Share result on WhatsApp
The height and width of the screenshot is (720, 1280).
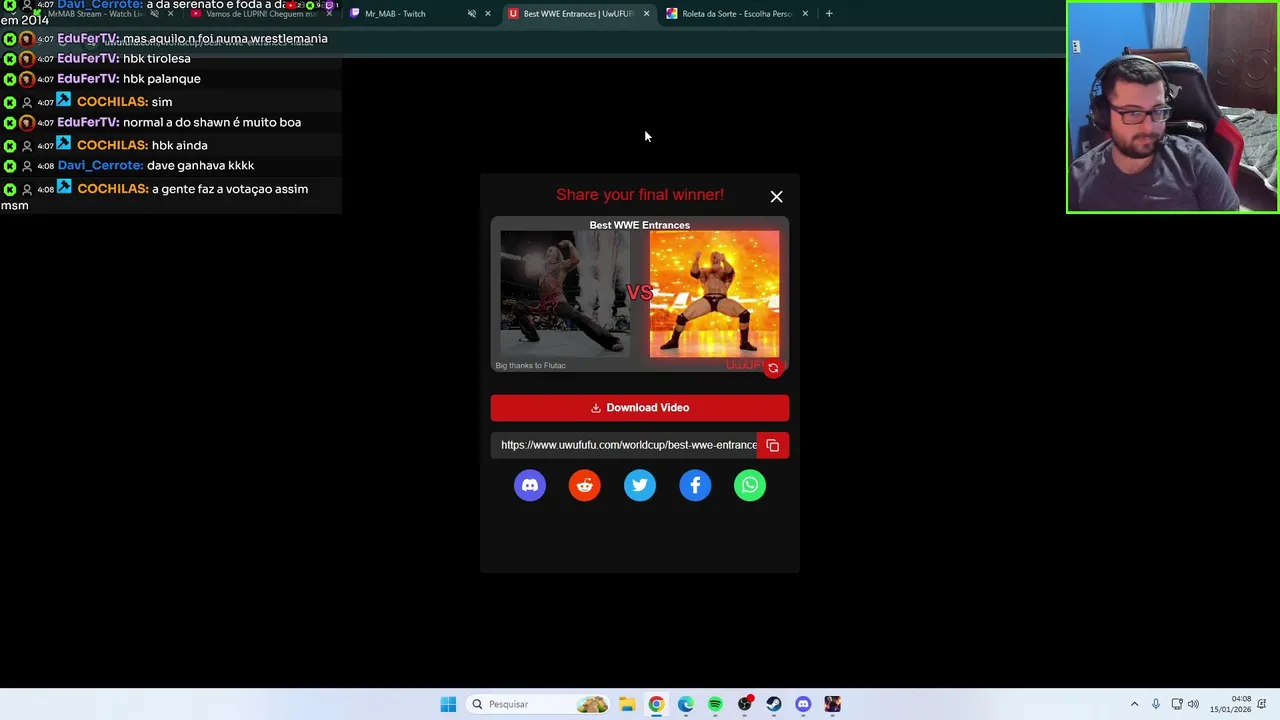pyautogui.click(x=750, y=485)
